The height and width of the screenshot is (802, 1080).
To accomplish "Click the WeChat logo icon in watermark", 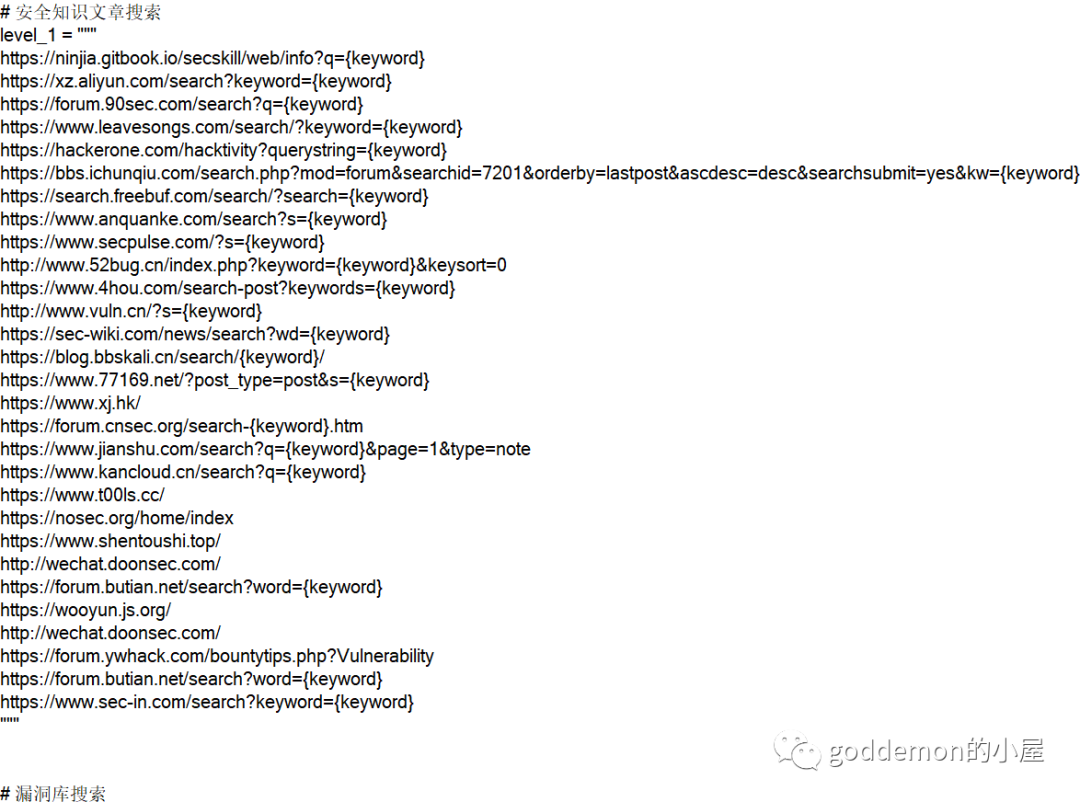I will pos(797,750).
